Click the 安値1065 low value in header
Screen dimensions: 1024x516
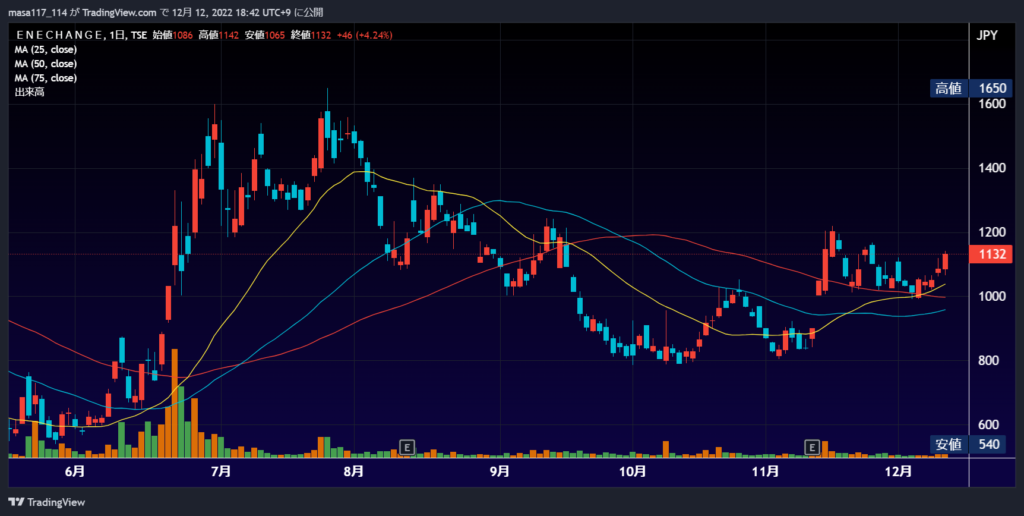(265, 35)
